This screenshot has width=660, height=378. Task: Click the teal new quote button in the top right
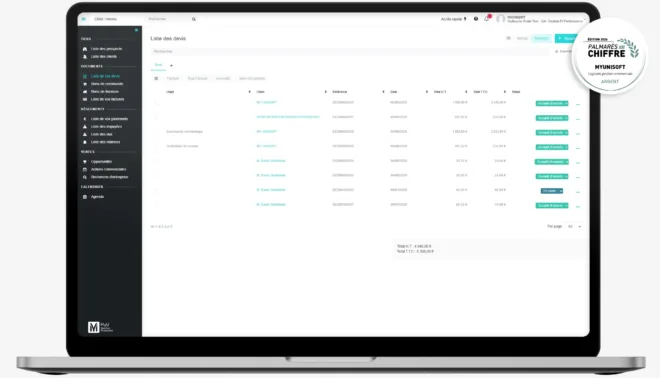point(566,38)
